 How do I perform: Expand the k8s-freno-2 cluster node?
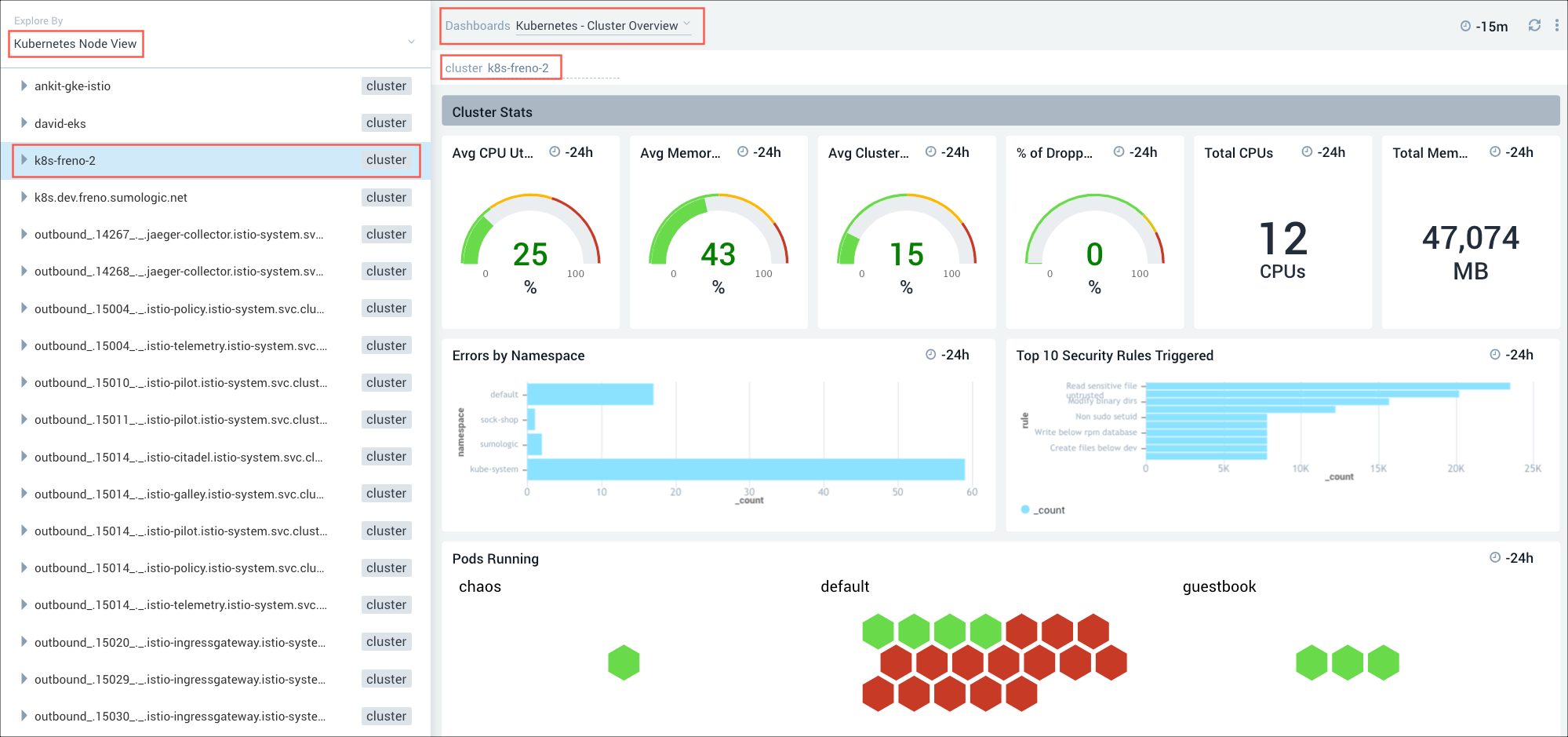click(24, 160)
